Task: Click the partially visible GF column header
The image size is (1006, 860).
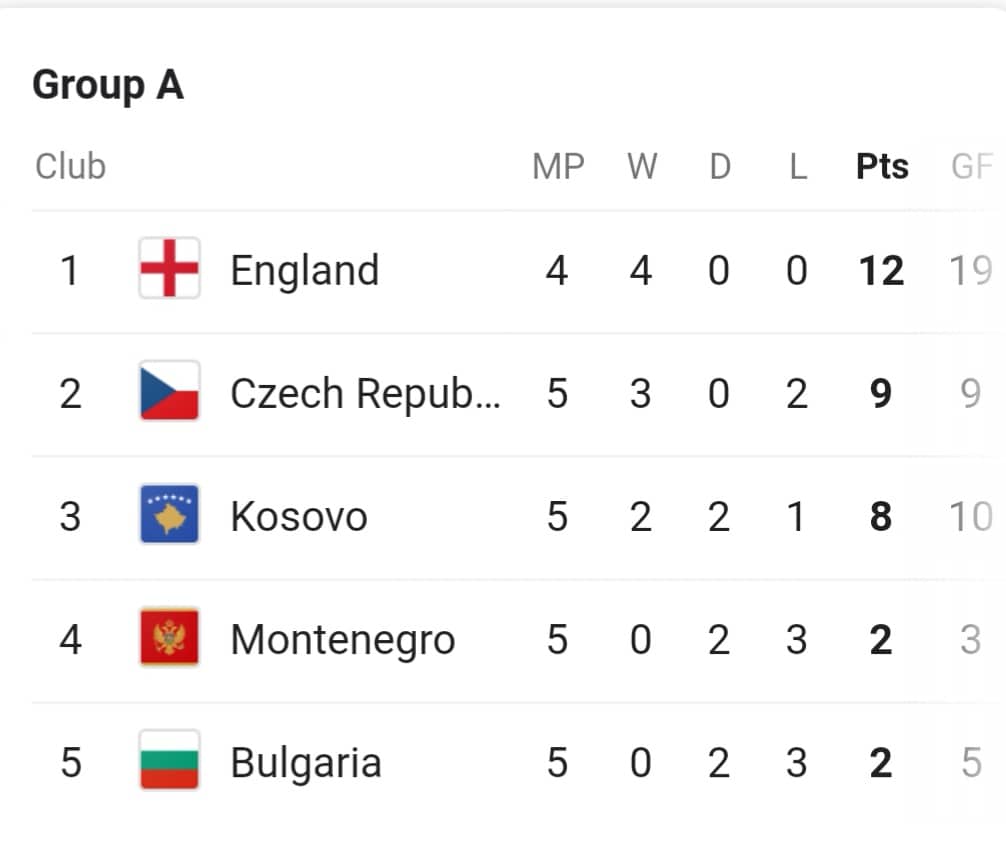Action: 972,167
